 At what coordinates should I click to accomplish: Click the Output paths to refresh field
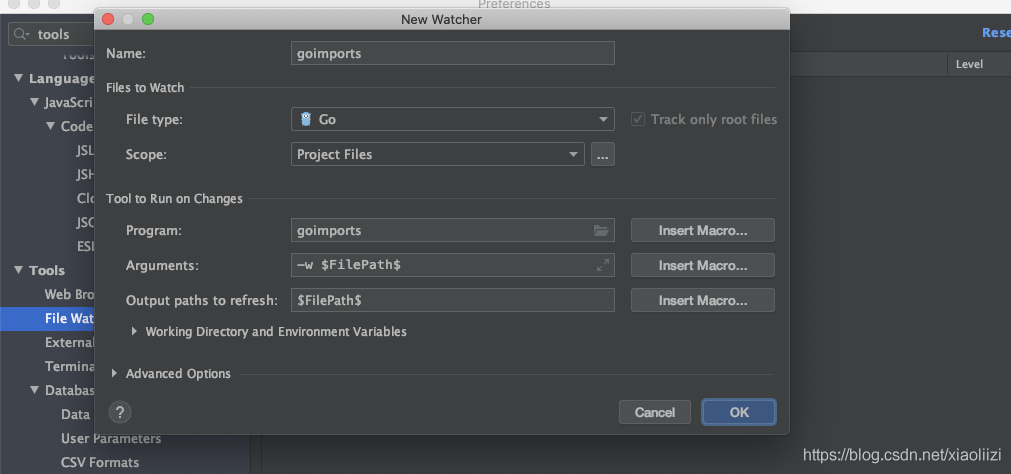452,300
